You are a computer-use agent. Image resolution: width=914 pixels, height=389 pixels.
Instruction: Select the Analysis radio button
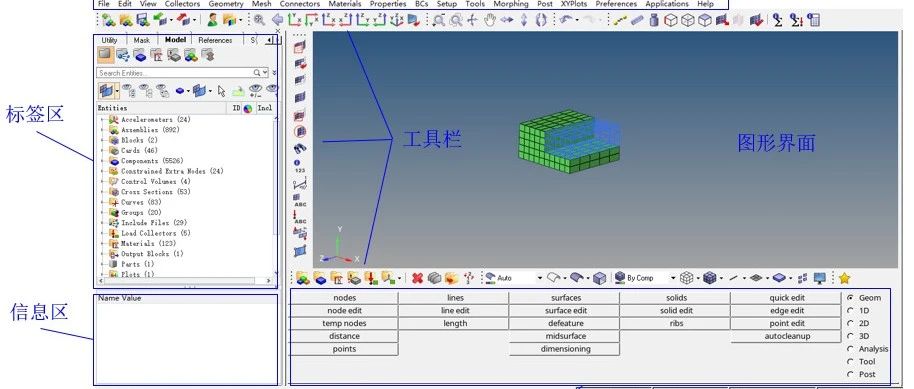point(850,349)
